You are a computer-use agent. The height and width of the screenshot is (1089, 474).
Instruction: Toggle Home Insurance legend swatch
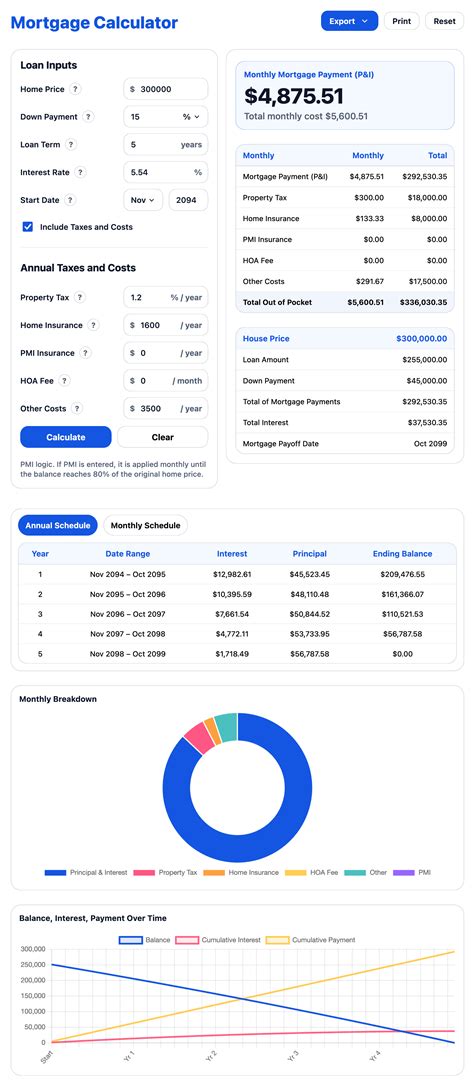point(214,872)
